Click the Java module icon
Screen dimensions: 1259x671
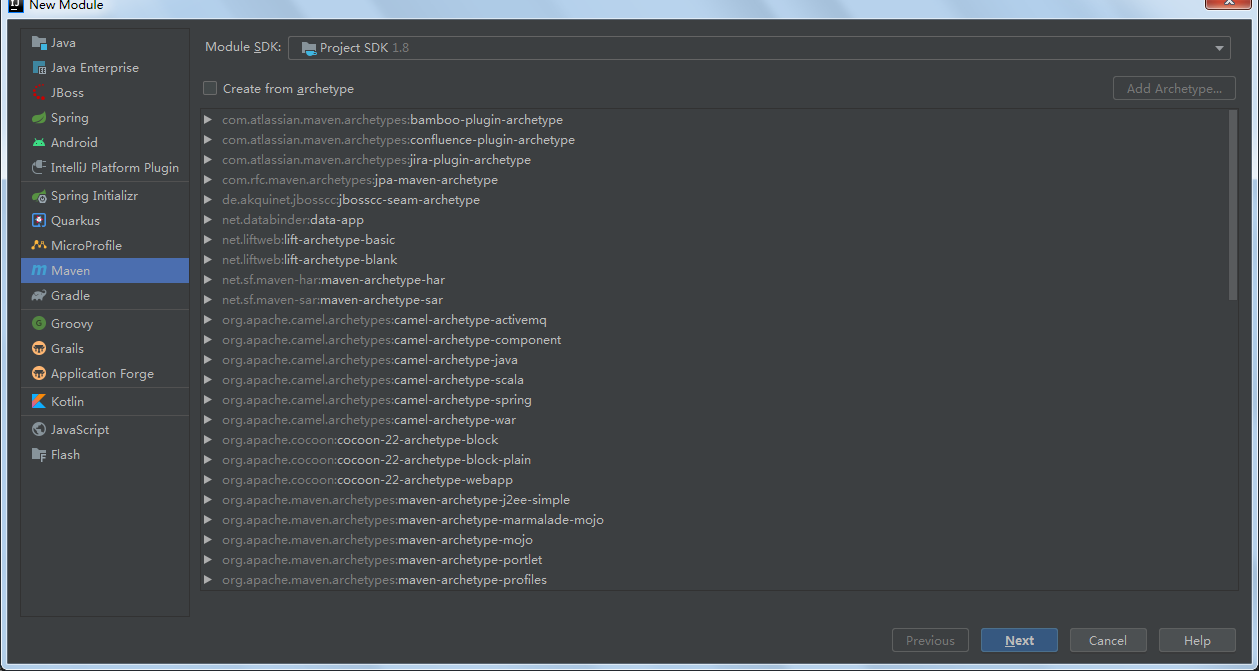(x=39, y=43)
